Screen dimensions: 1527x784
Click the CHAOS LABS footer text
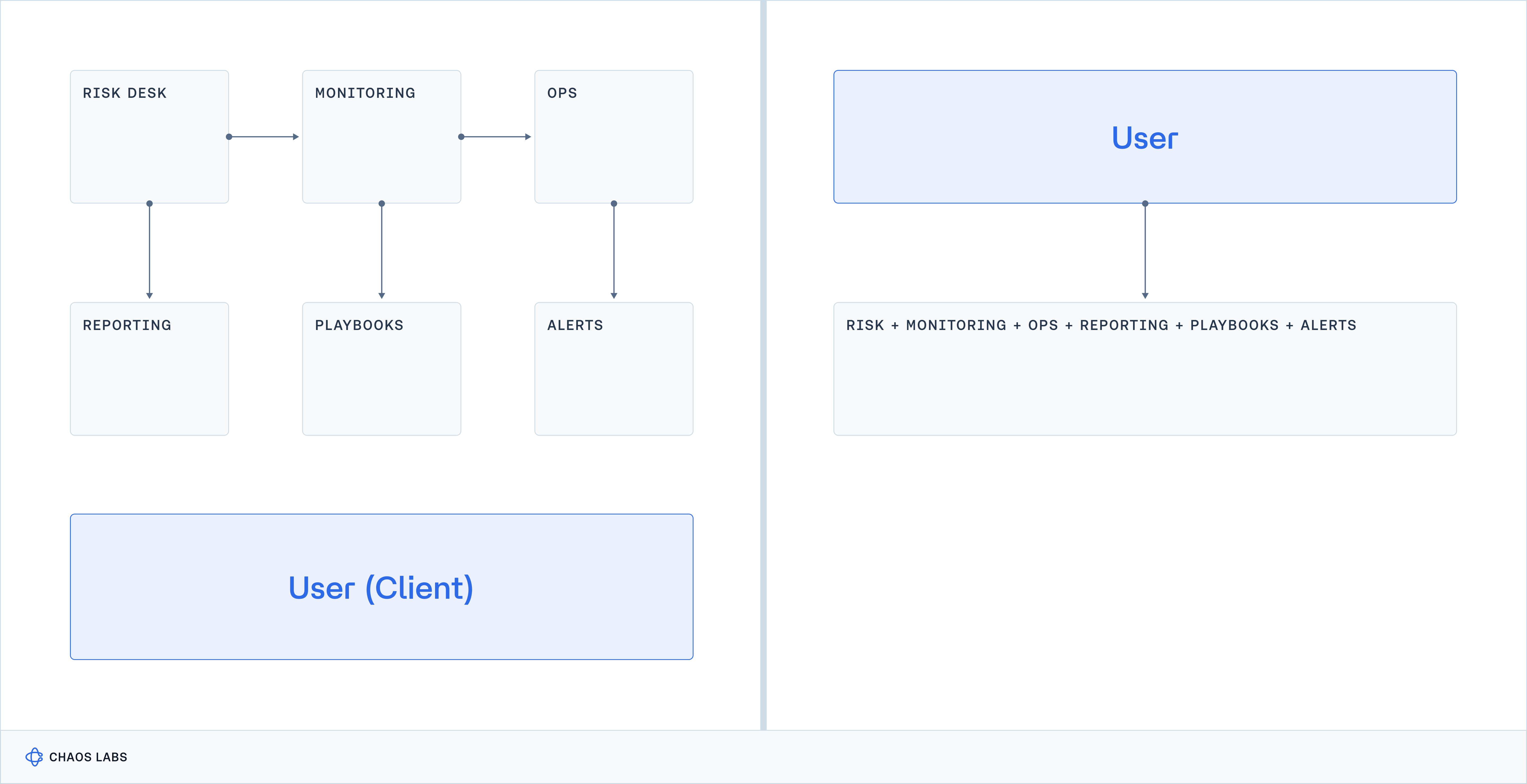click(x=88, y=757)
